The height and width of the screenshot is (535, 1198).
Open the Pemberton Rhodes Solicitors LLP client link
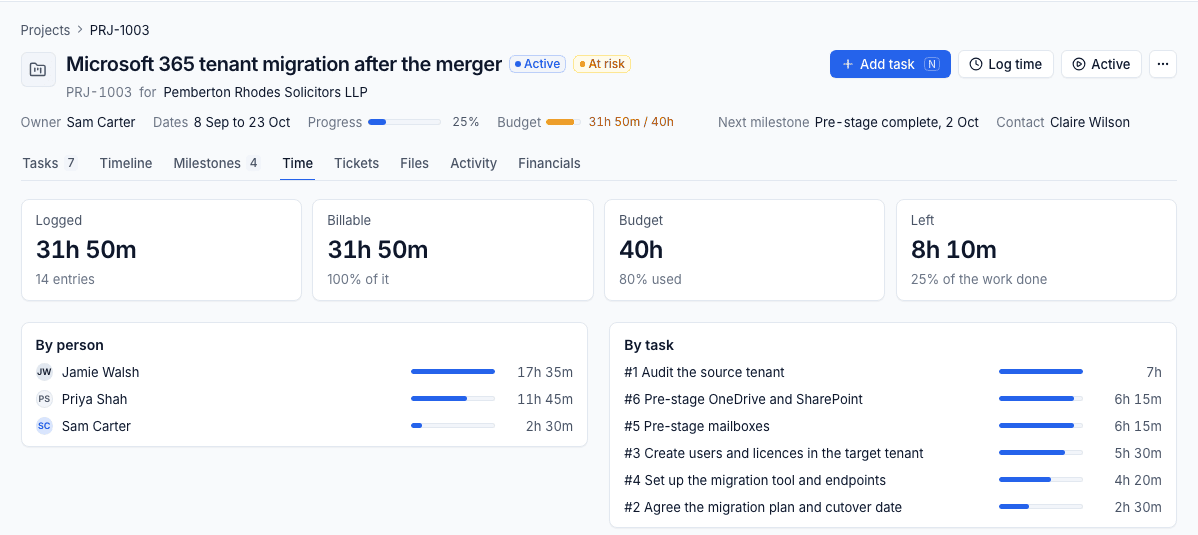[x=265, y=92]
